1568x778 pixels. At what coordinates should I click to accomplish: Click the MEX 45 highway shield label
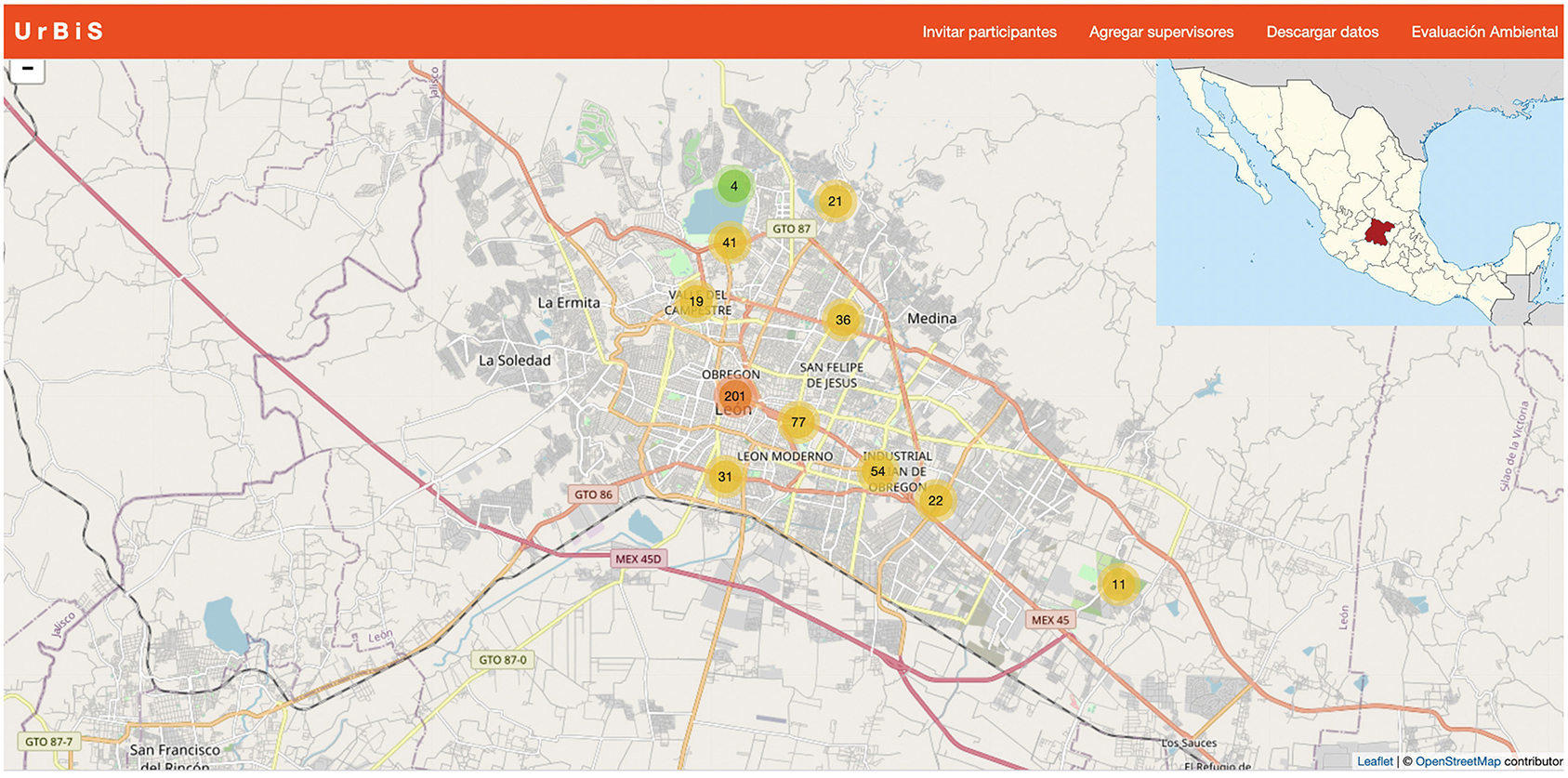[1050, 620]
